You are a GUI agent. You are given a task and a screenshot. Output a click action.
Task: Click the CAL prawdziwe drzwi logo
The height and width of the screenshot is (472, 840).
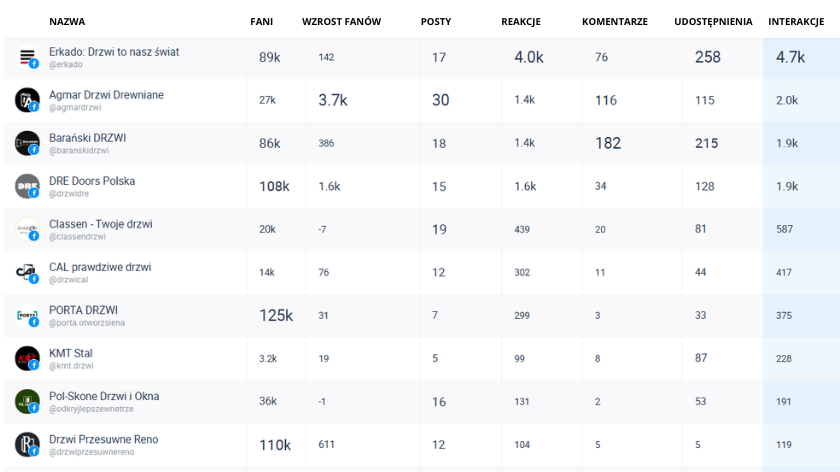(x=27, y=272)
